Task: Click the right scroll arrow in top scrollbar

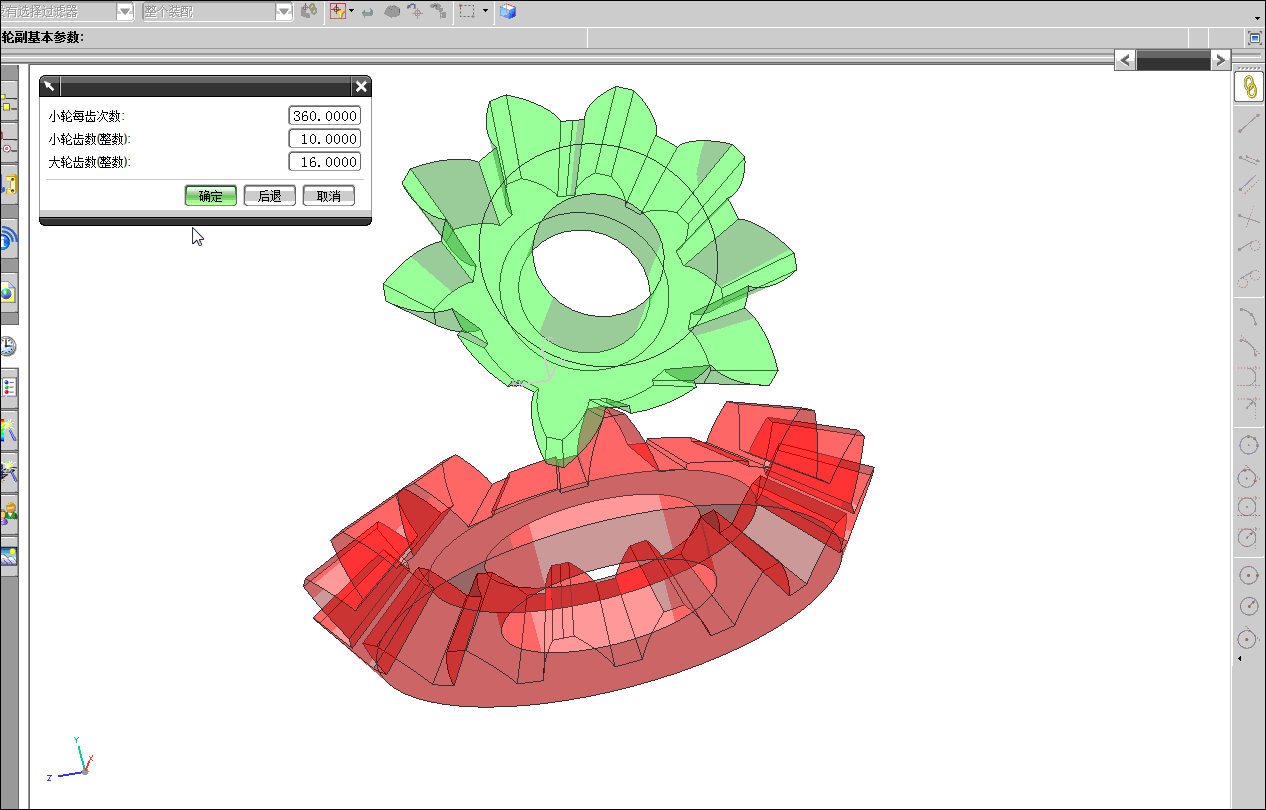Action: pyautogui.click(x=1220, y=60)
